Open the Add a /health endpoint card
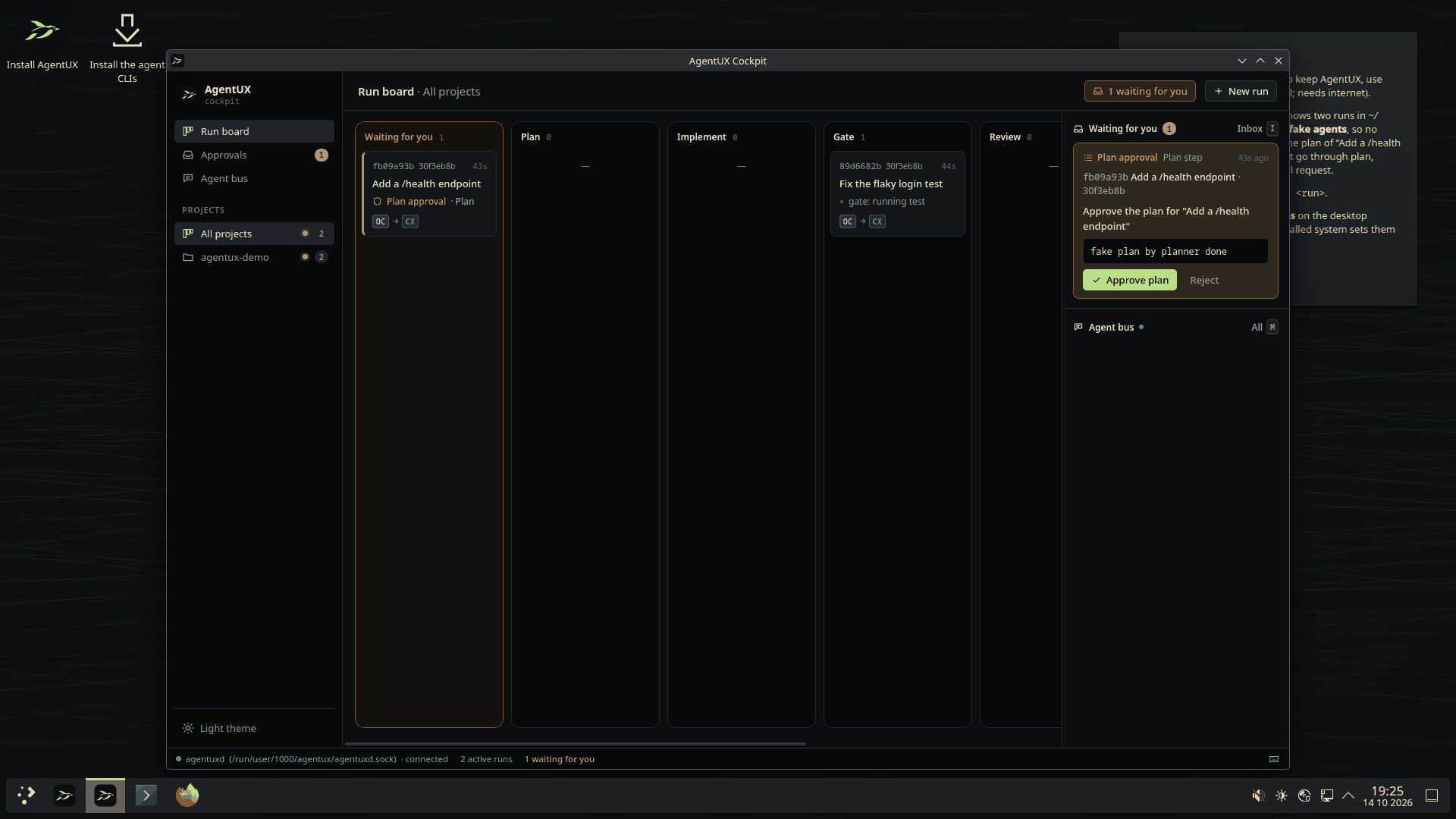 pyautogui.click(x=429, y=193)
